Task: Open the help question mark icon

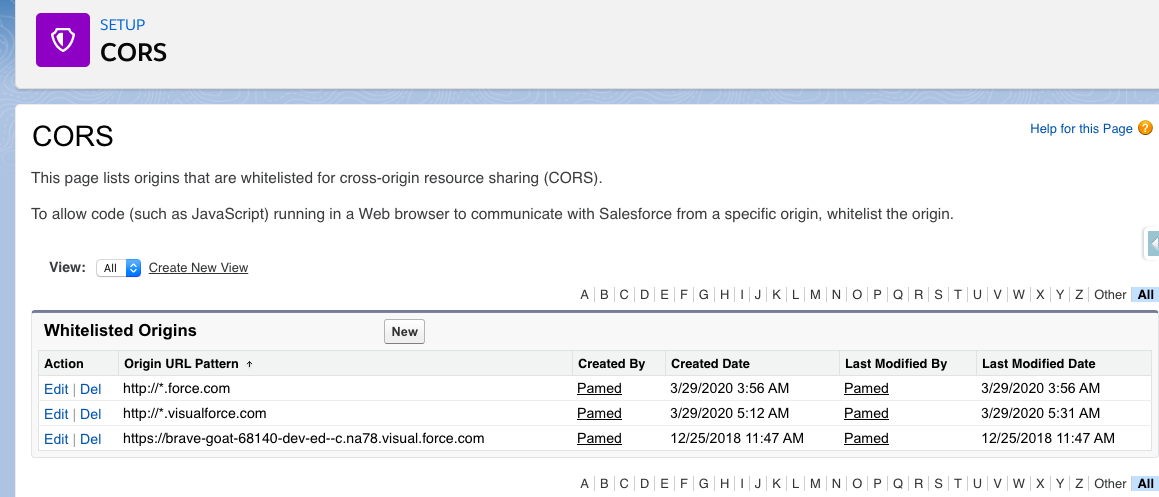Action: coord(1145,128)
